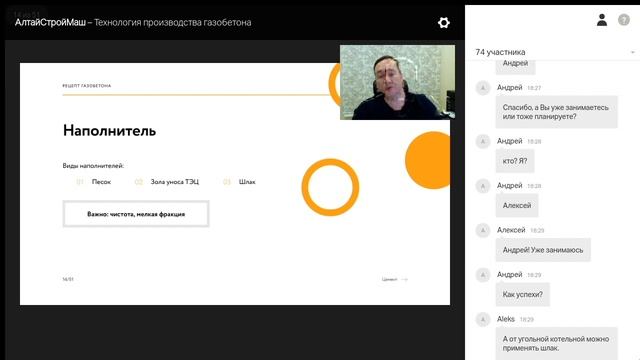The image size is (640, 360).
Task: Open the settings gear icon
Action: click(x=444, y=22)
